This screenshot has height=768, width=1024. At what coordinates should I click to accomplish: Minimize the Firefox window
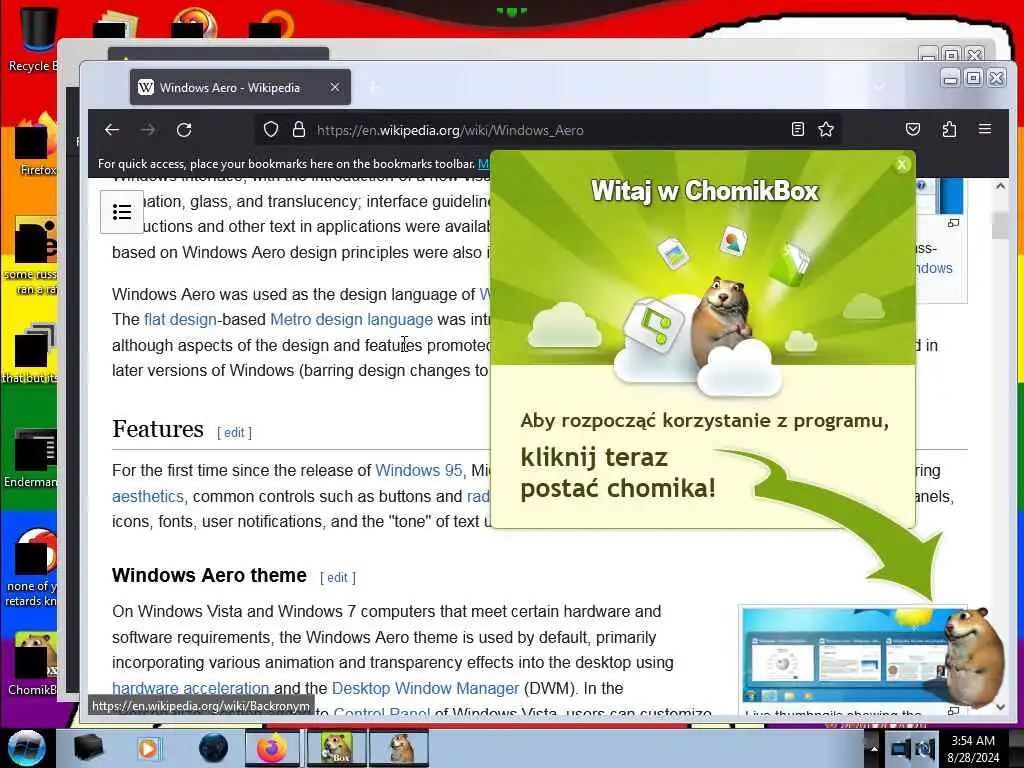951,78
